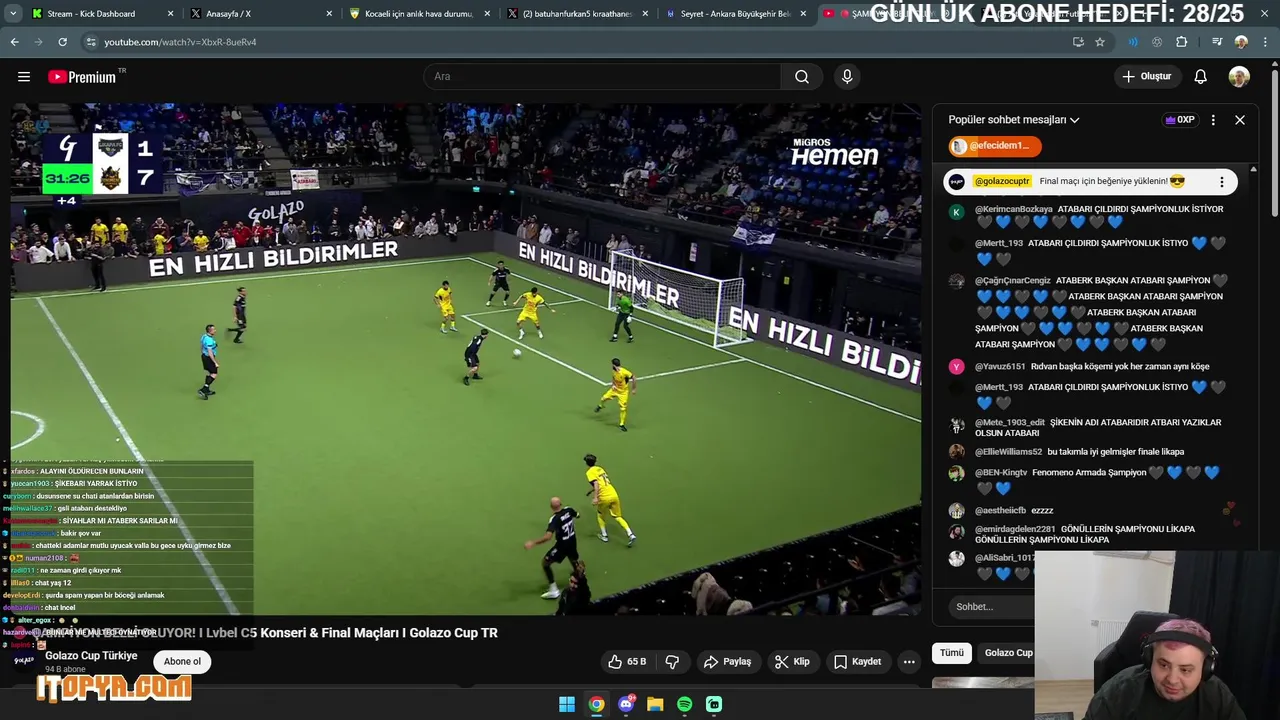Open the @efecidem1 super chat ticker
The width and height of the screenshot is (1280, 720).
[995, 146]
